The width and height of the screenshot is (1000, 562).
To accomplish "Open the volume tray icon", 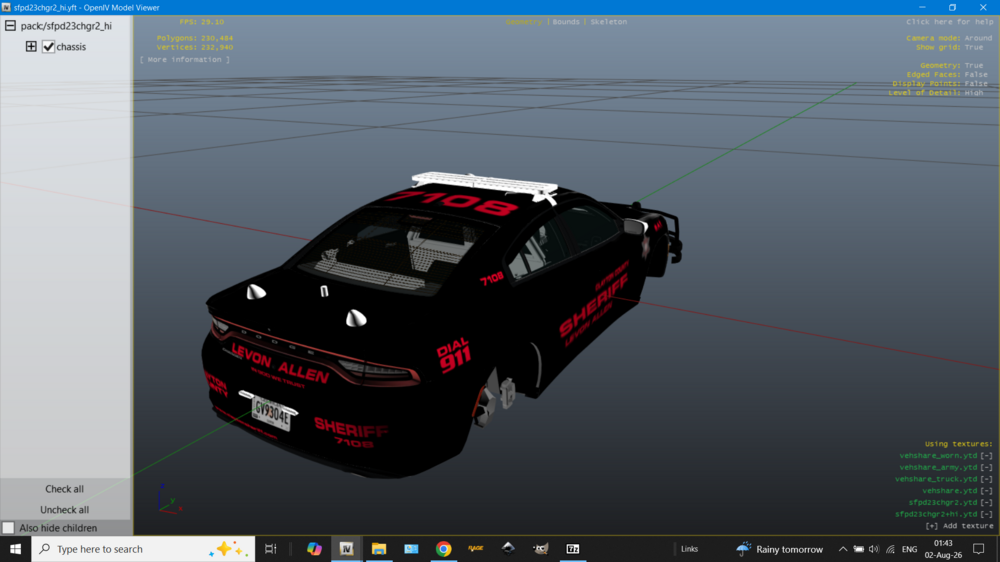I will click(874, 549).
